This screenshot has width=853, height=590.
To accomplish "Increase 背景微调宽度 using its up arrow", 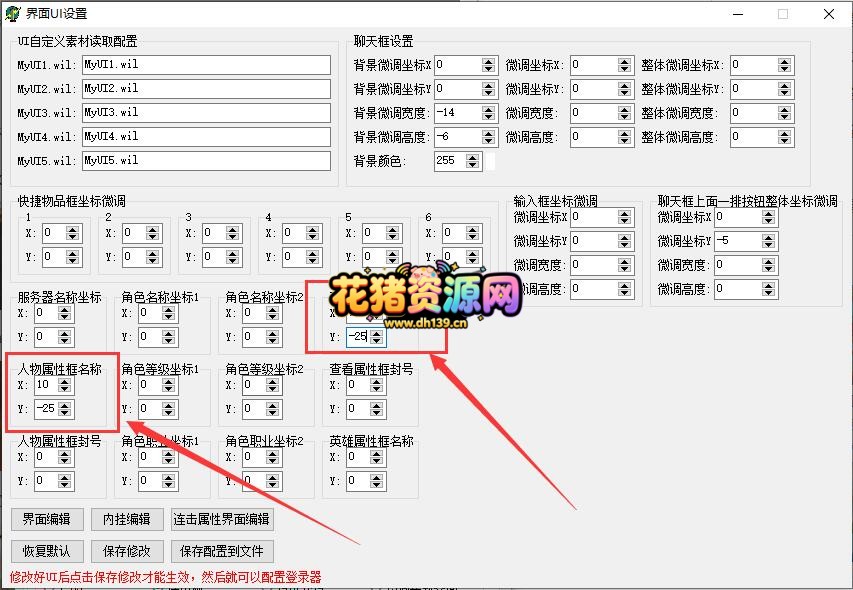I will point(489,109).
